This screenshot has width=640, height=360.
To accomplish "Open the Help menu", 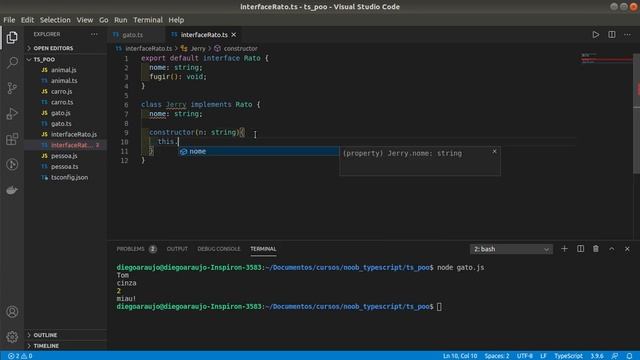I will coord(176,20).
